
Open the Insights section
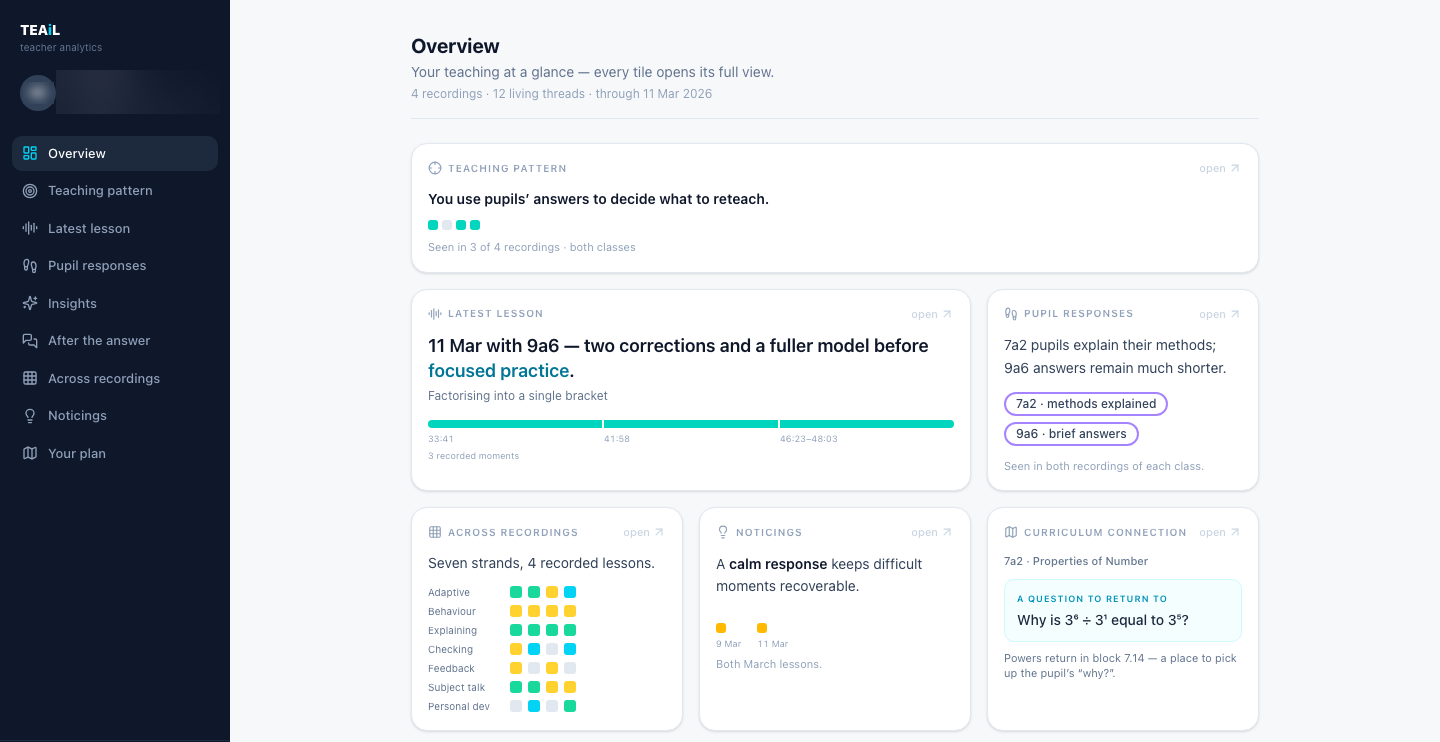(x=115, y=303)
